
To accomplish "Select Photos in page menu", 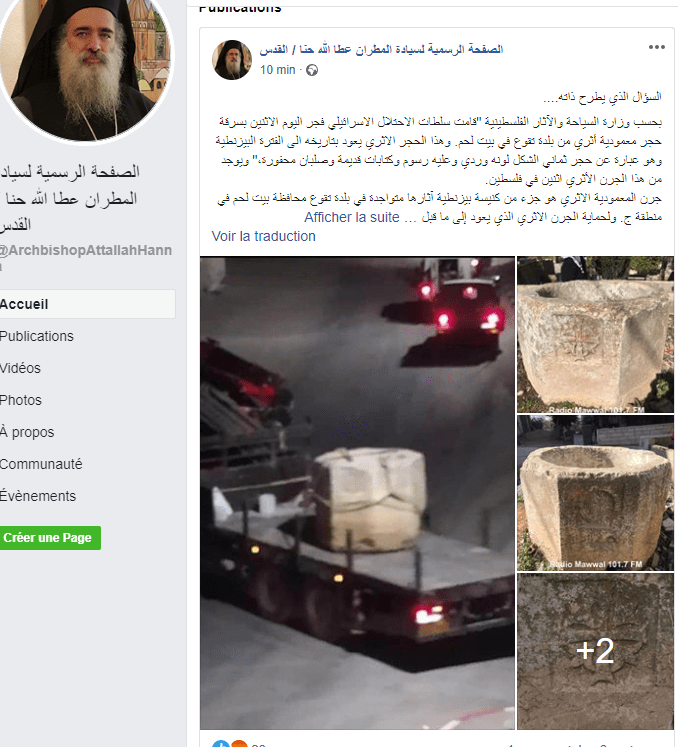I will coord(20,400).
